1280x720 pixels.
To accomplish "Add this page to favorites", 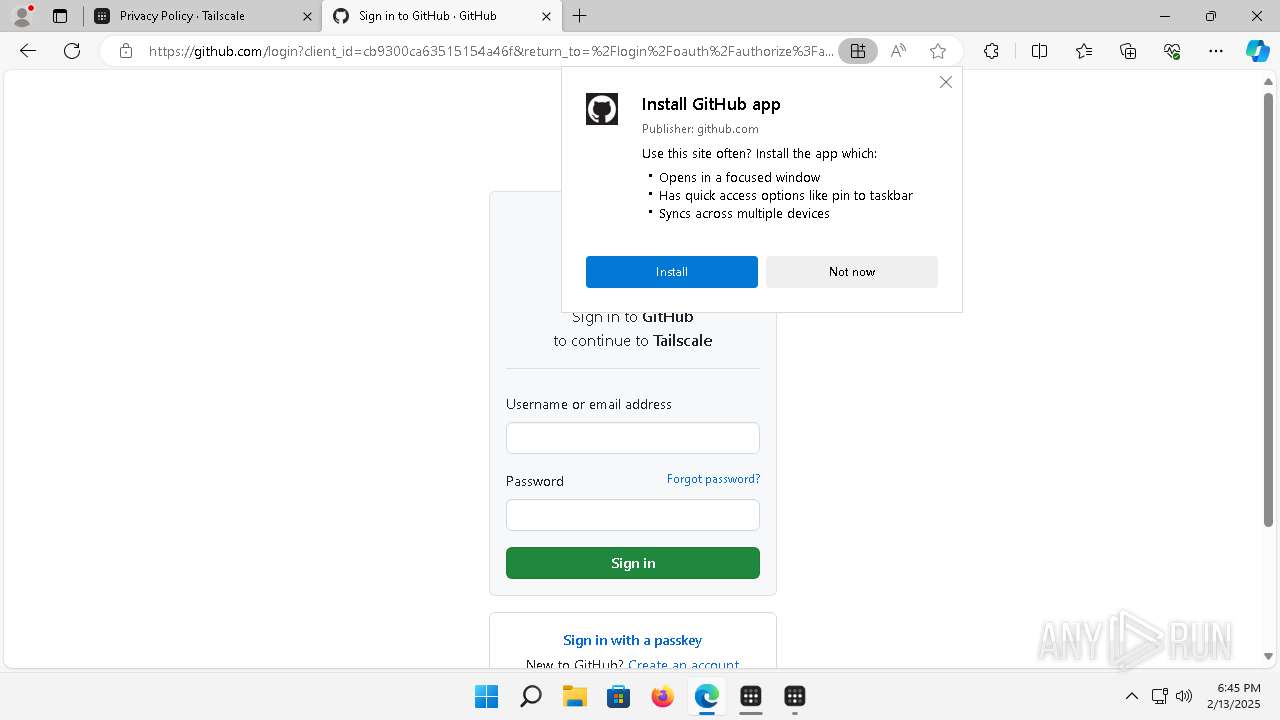I will click(938, 51).
